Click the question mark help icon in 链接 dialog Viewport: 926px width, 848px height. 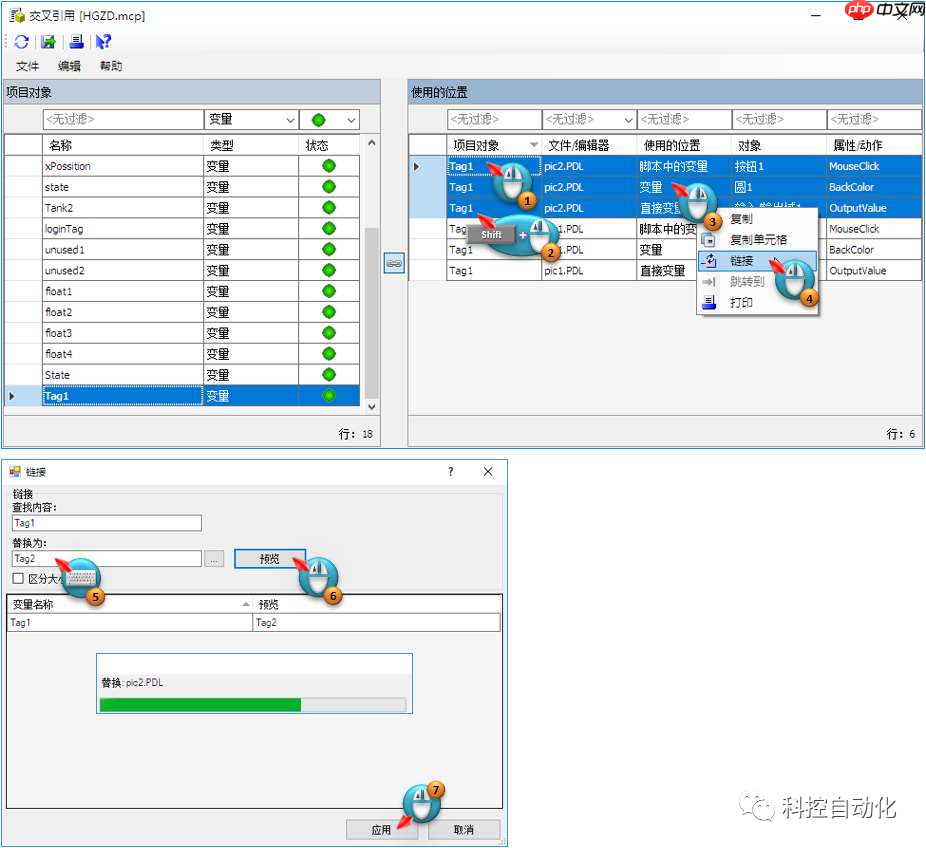coord(450,472)
